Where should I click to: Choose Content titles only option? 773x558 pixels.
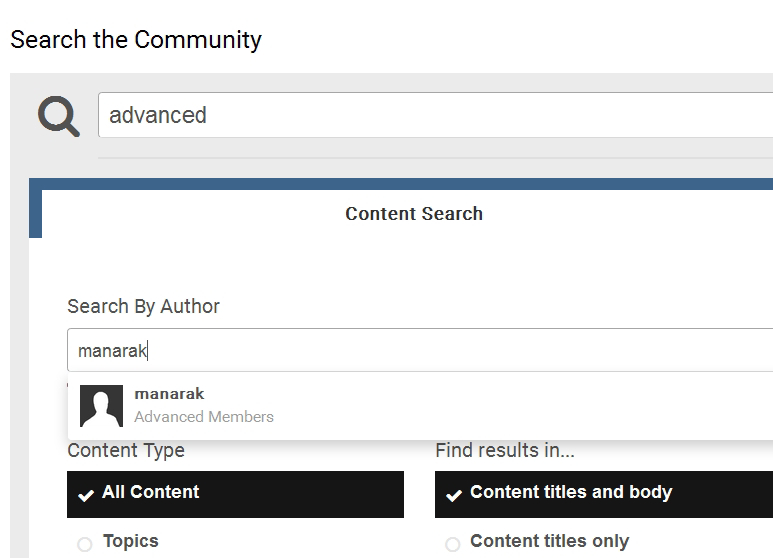coord(537,542)
